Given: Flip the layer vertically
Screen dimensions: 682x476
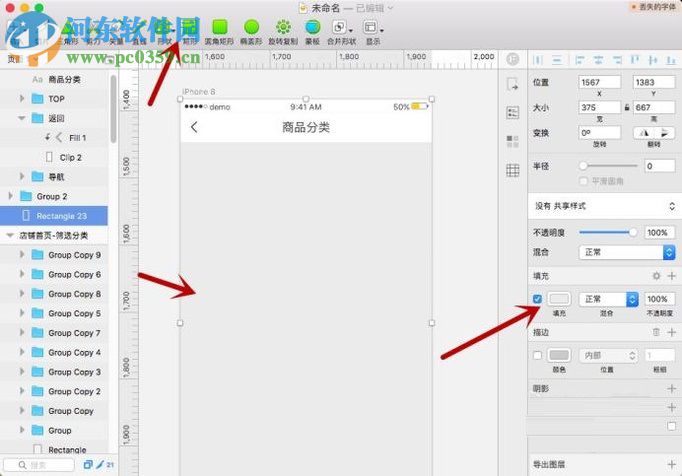Looking at the screenshot, I should pyautogui.click(x=664, y=133).
